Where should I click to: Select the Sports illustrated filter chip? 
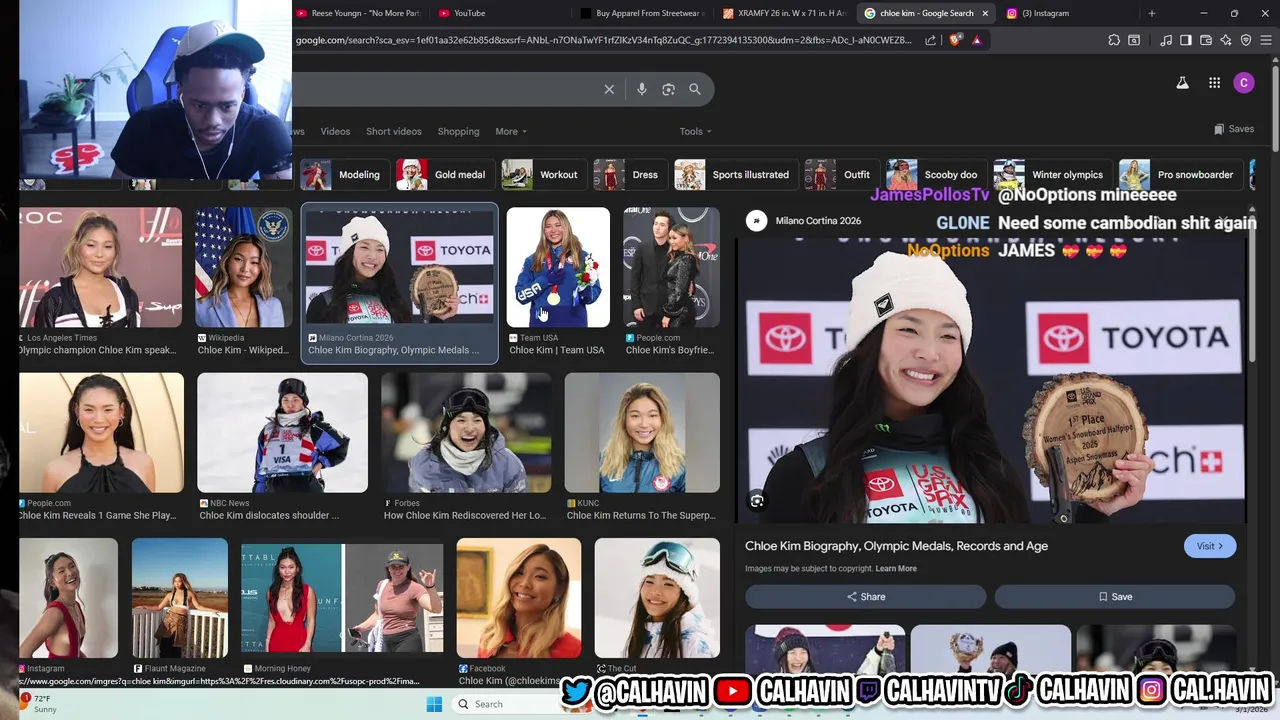[x=735, y=174]
